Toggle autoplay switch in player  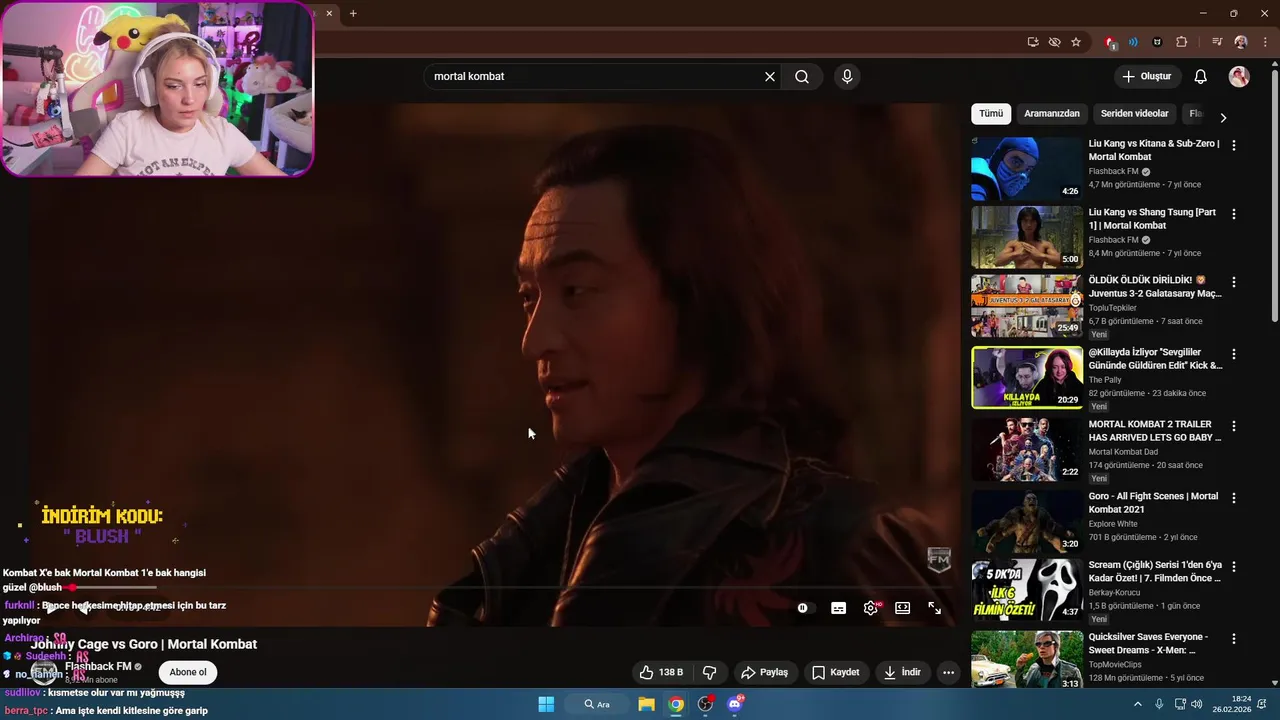point(806,608)
